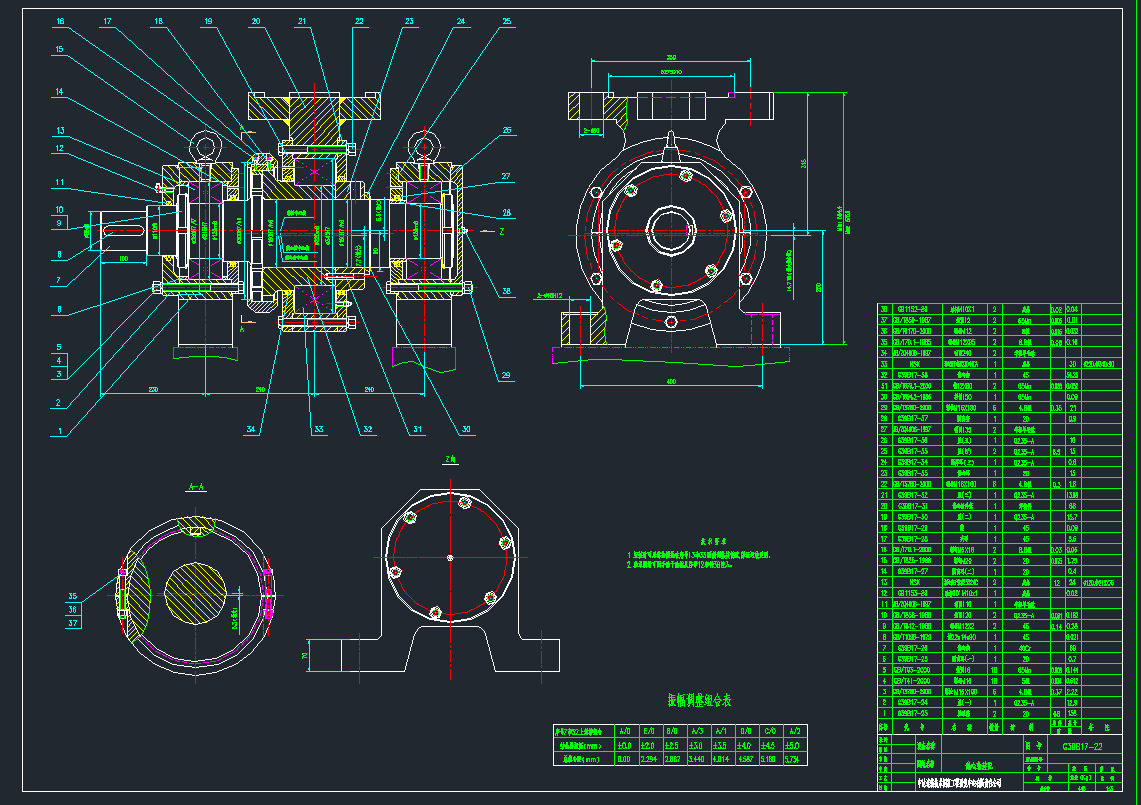Select part callout number 38

506,292
